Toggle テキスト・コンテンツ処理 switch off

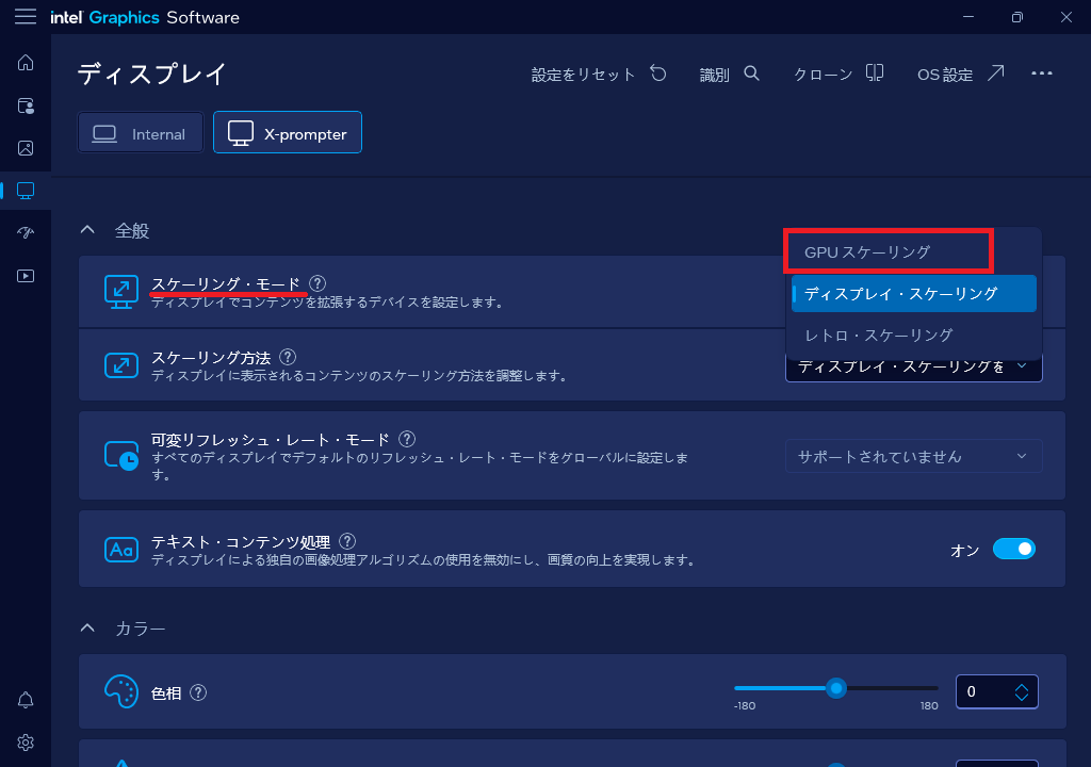pos(1014,549)
